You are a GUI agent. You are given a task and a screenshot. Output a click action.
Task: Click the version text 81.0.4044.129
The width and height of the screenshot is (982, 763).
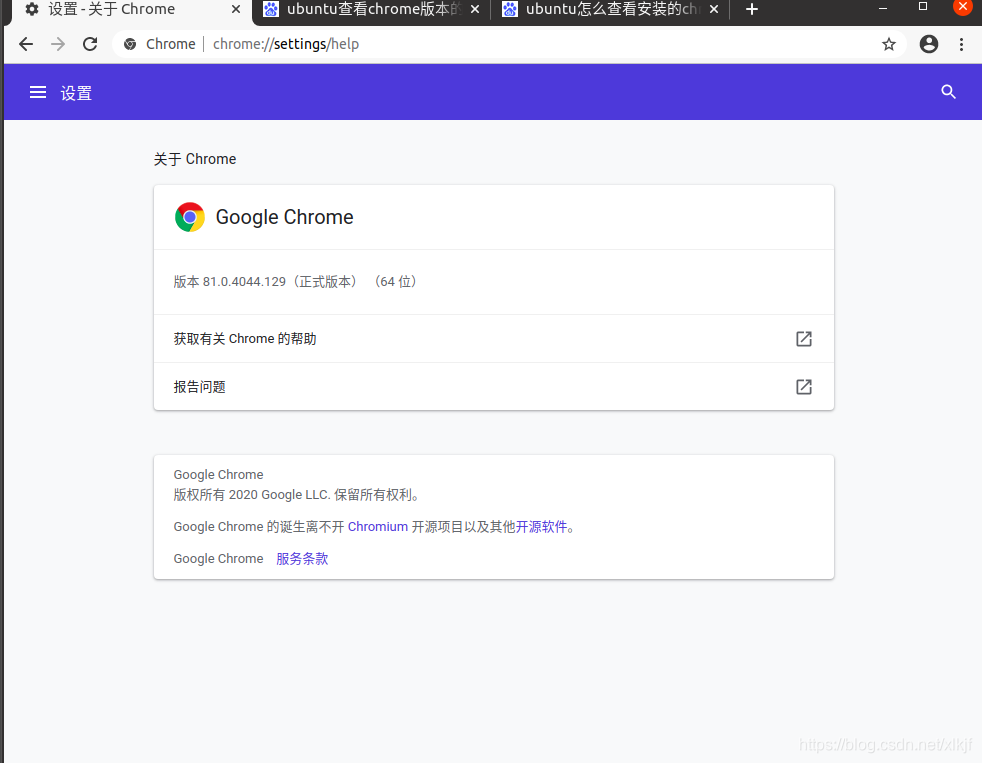pyautogui.click(x=244, y=282)
